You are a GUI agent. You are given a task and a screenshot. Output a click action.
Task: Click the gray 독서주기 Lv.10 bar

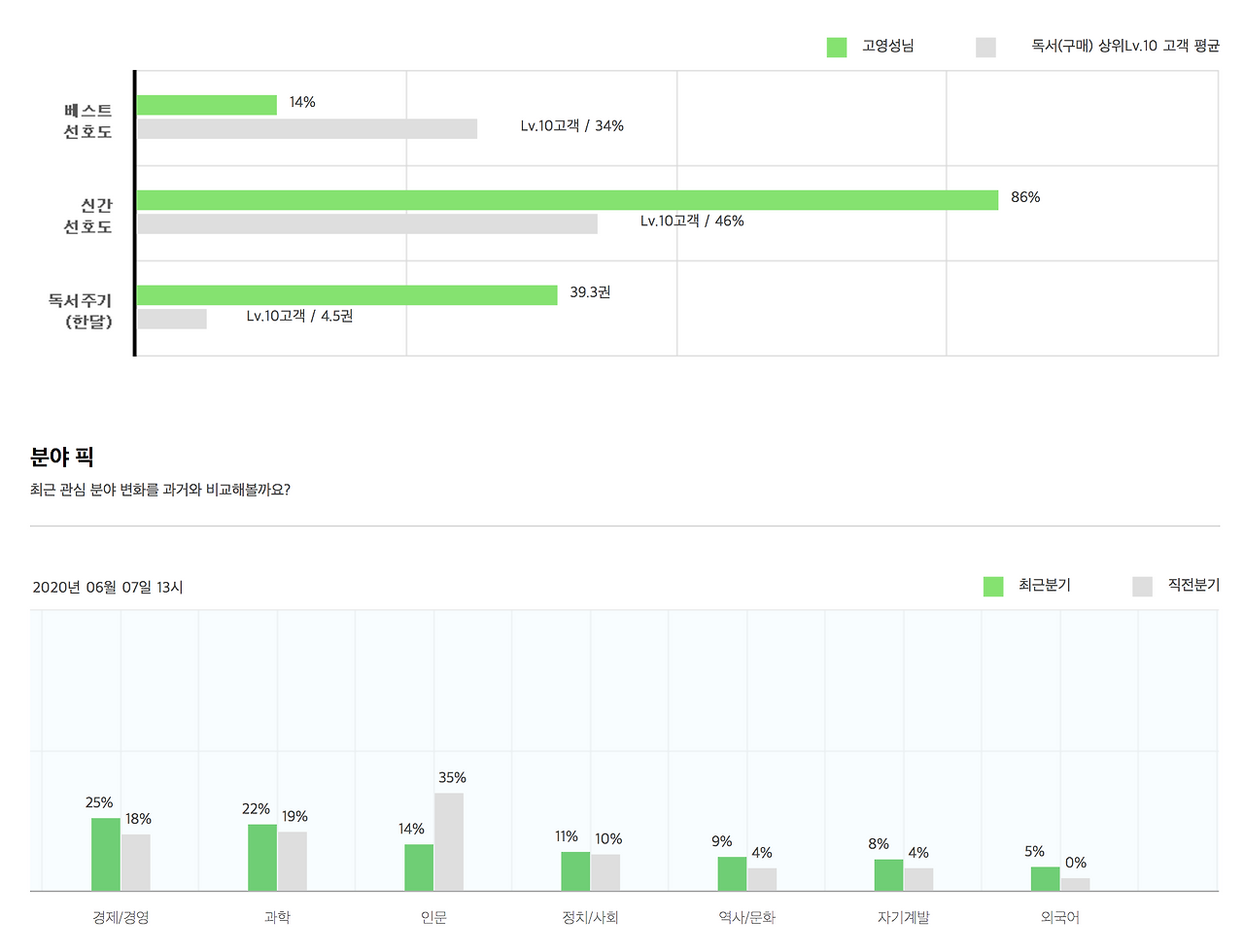point(172,319)
